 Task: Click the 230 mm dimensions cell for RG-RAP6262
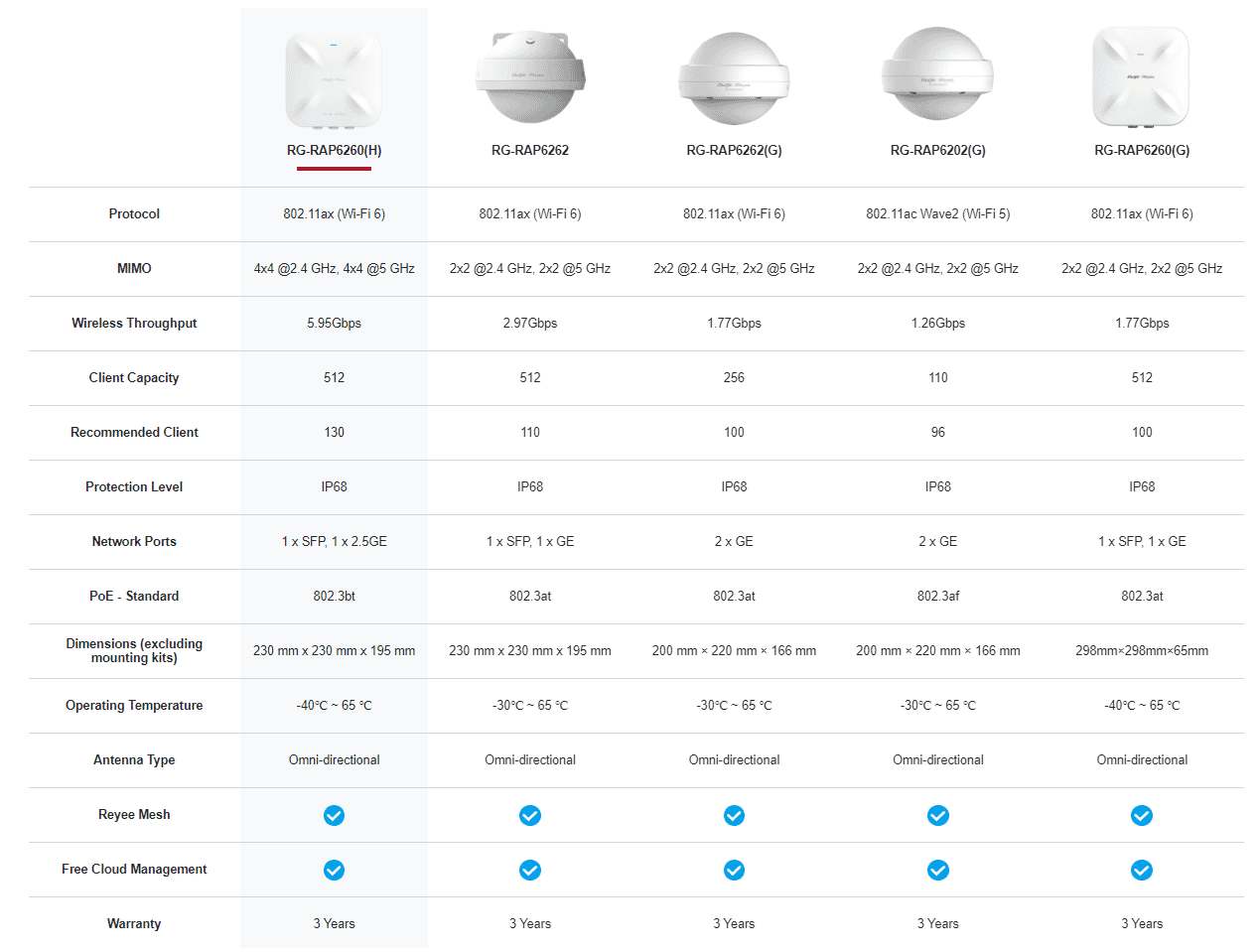(x=530, y=650)
